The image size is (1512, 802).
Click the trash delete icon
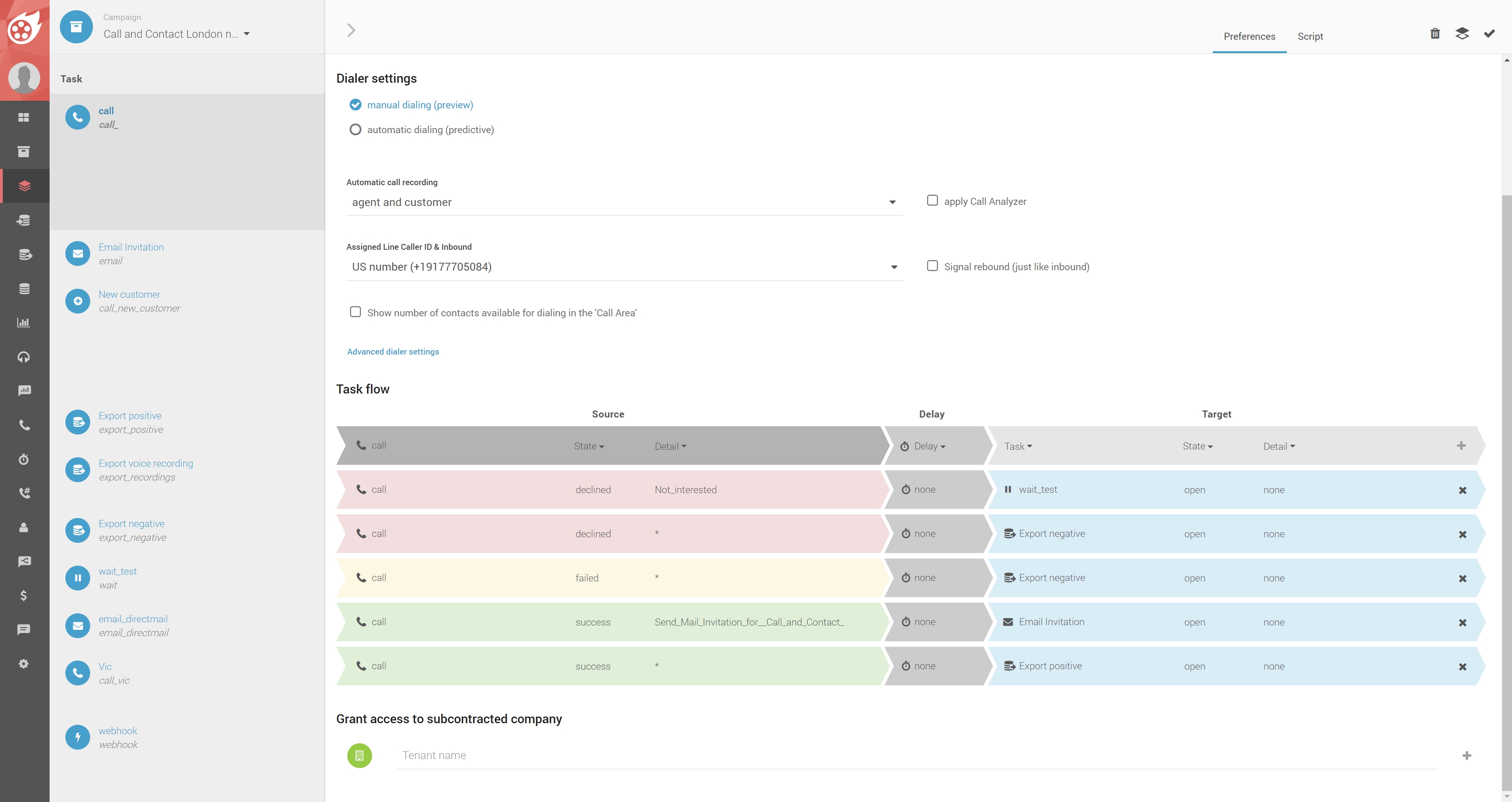coord(1434,33)
